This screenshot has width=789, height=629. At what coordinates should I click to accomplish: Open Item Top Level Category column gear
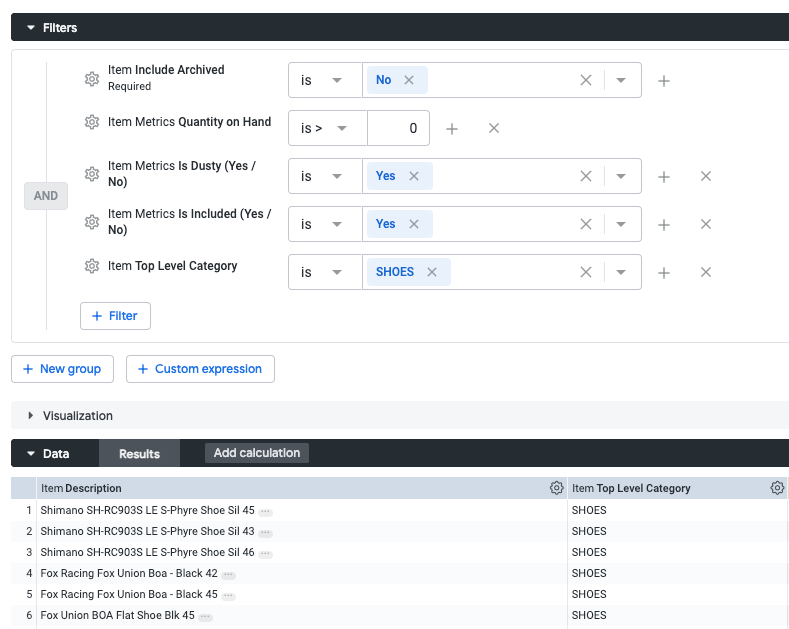click(777, 488)
